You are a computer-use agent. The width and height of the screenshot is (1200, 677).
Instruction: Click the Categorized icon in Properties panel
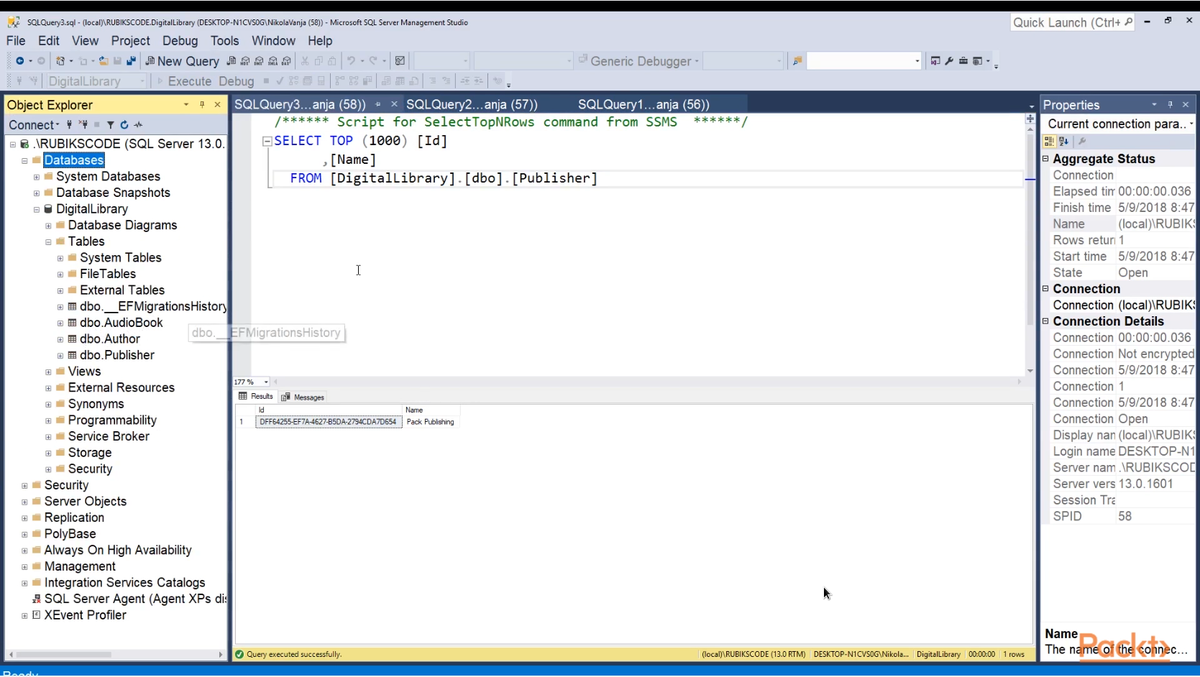tap(1049, 141)
